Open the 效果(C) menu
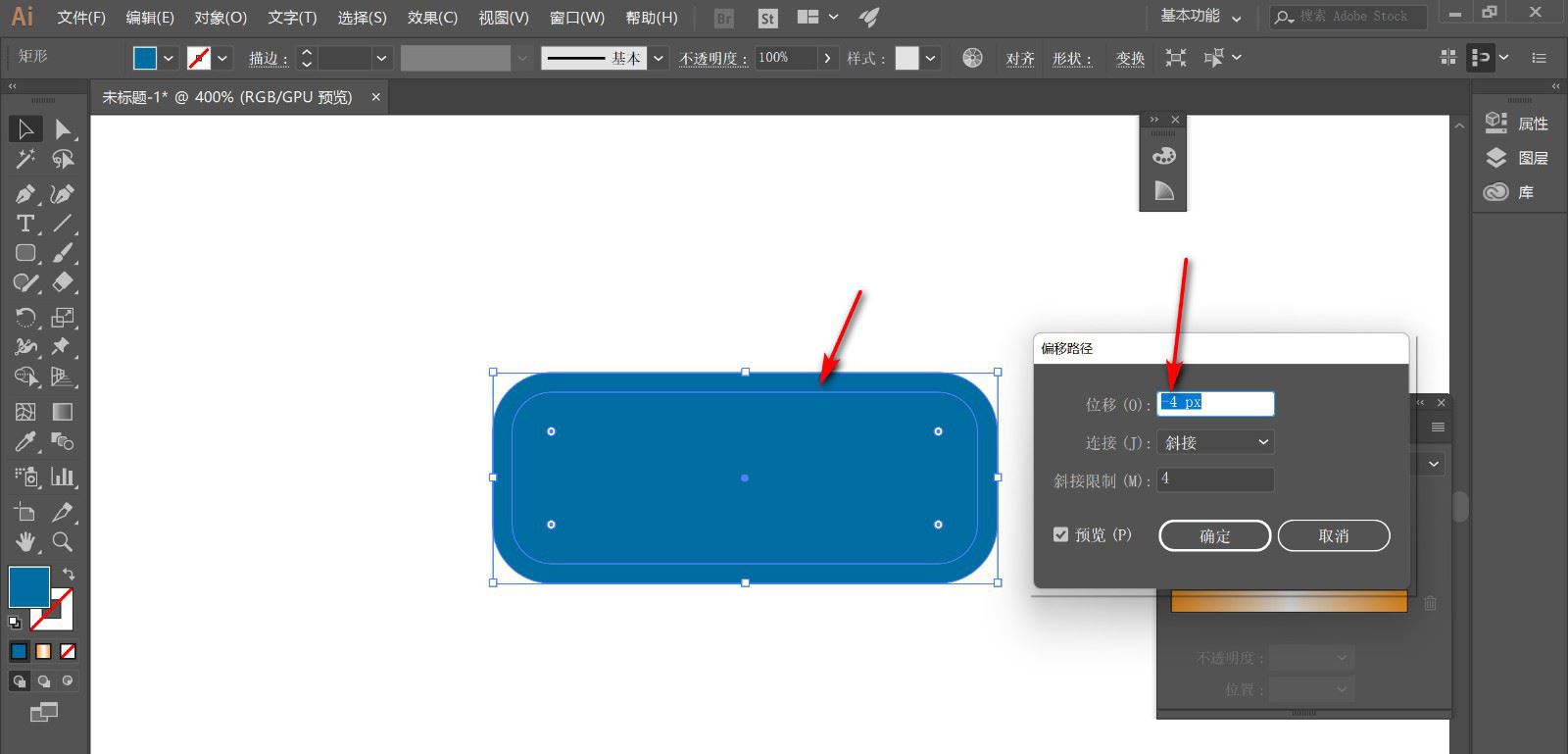The width and height of the screenshot is (1568, 754). pyautogui.click(x=432, y=18)
